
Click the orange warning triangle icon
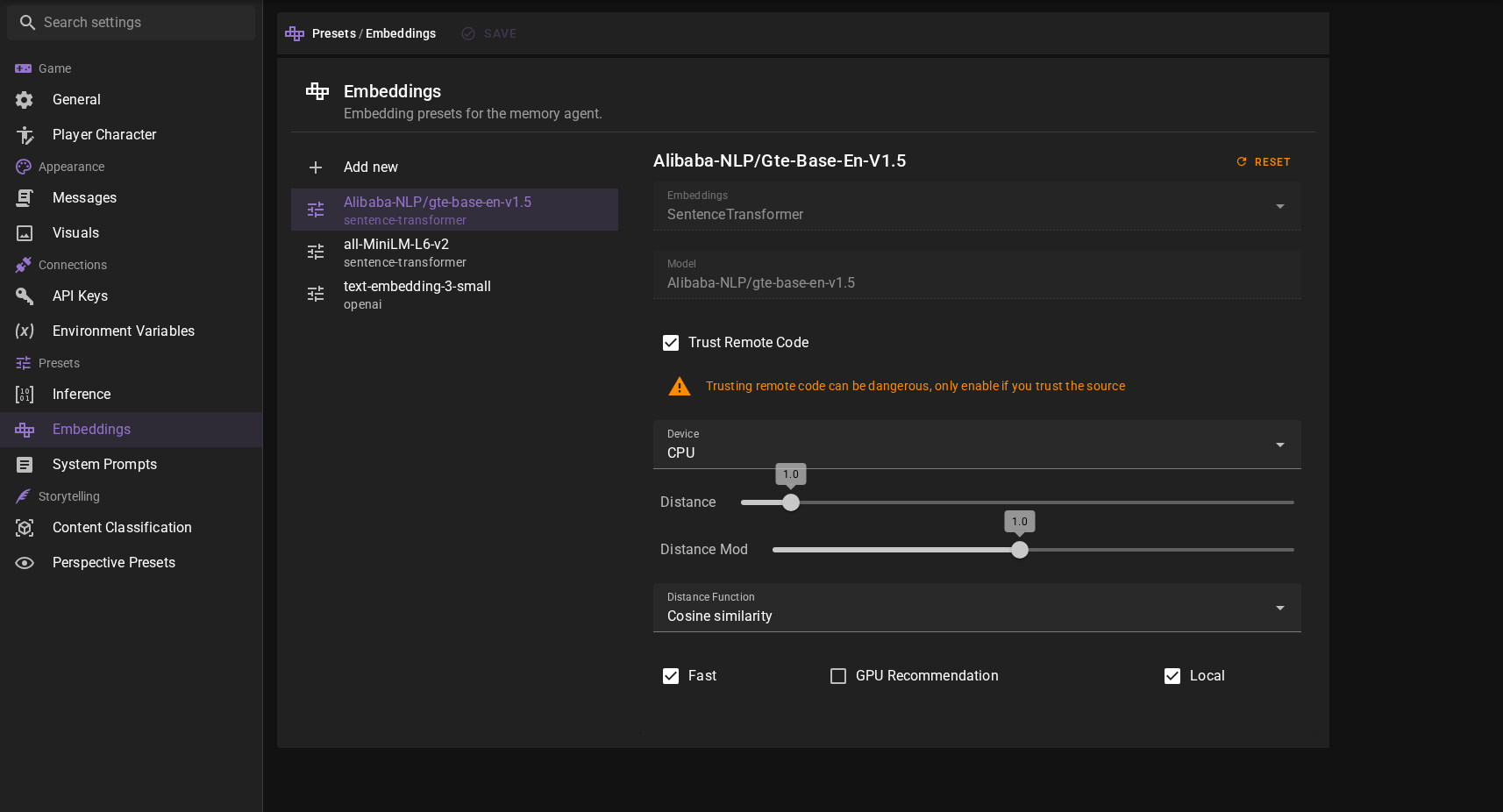[x=680, y=386]
